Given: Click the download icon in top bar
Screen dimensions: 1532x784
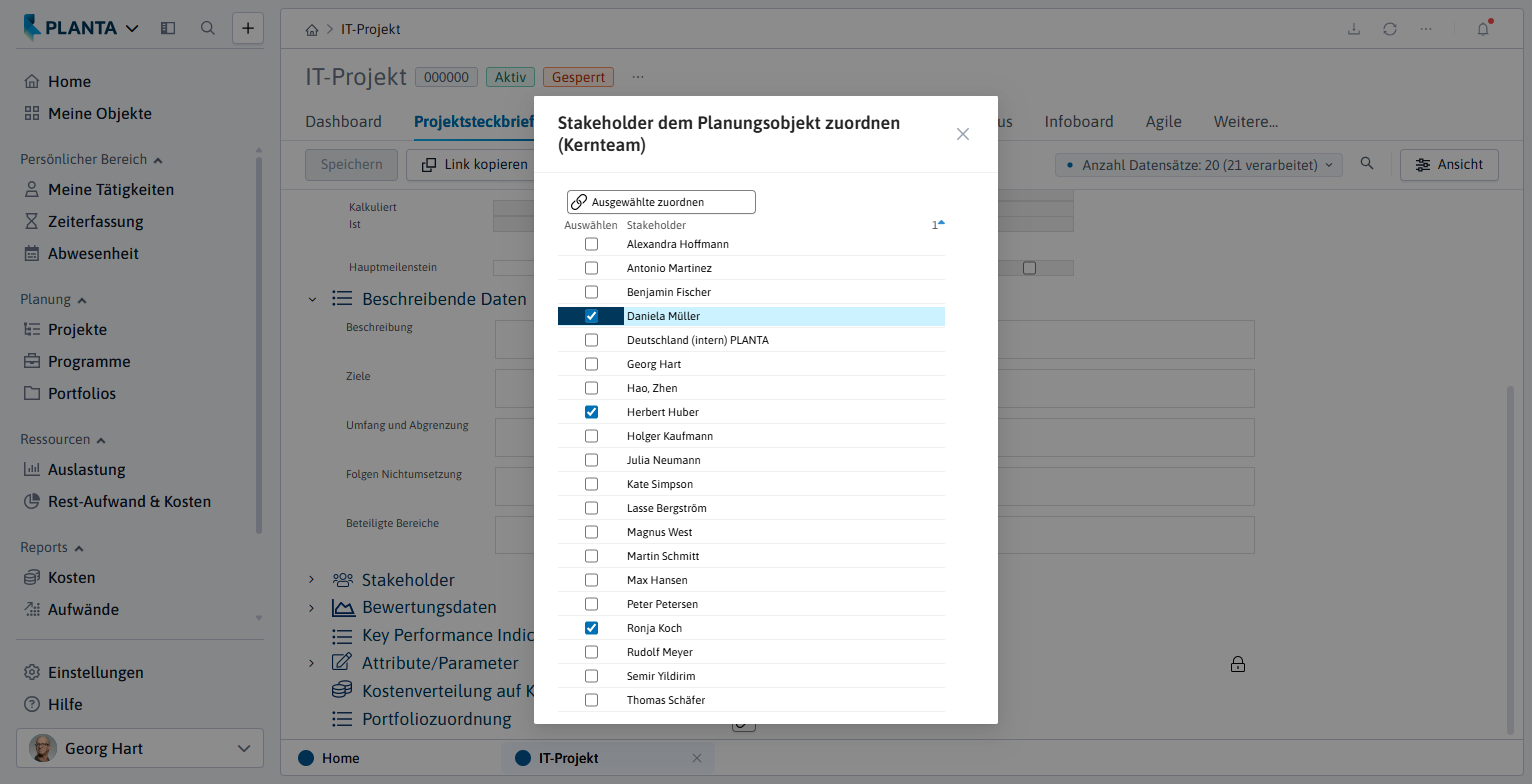Looking at the screenshot, I should (1354, 29).
